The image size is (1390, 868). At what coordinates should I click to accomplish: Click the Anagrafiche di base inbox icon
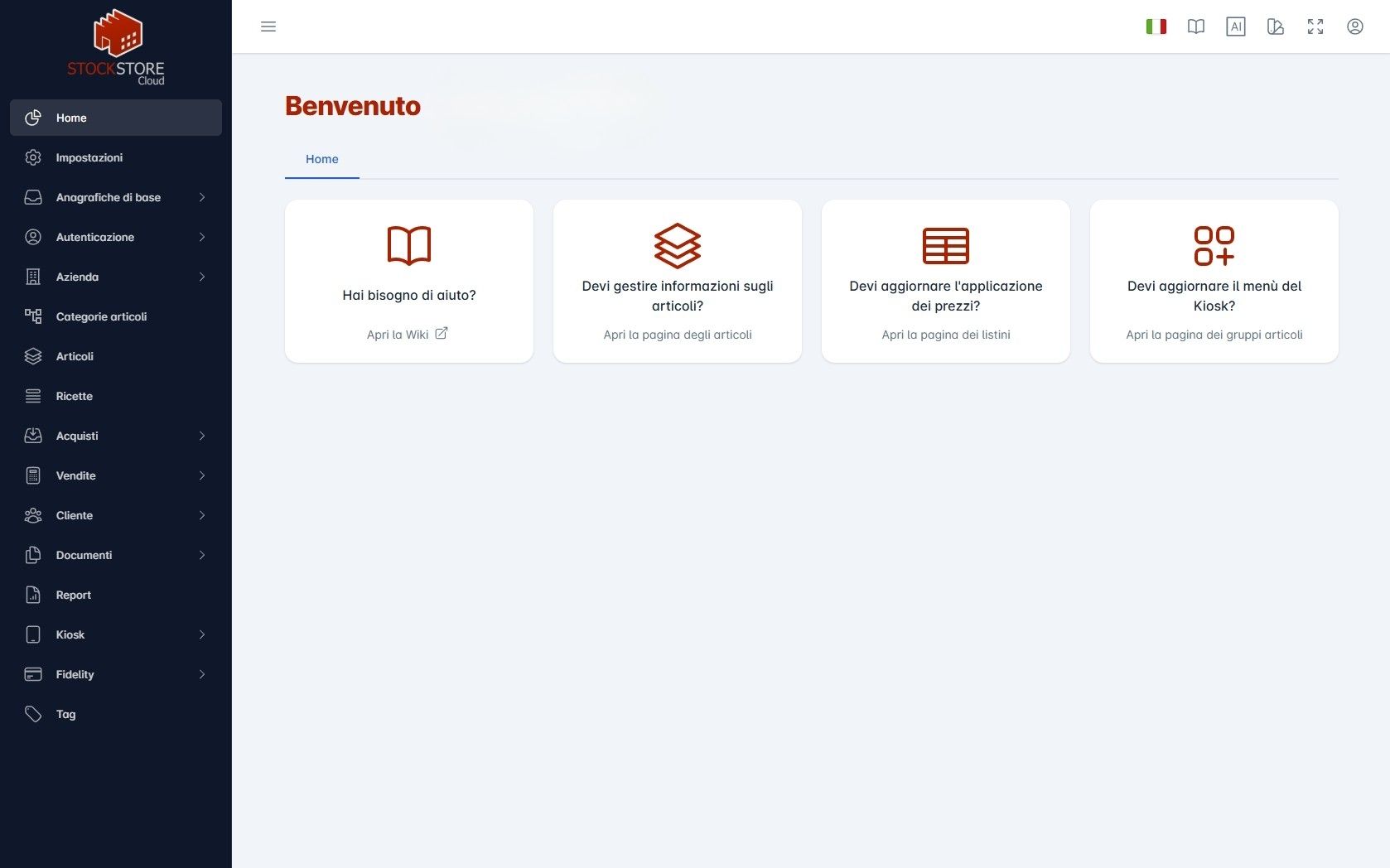[33, 197]
